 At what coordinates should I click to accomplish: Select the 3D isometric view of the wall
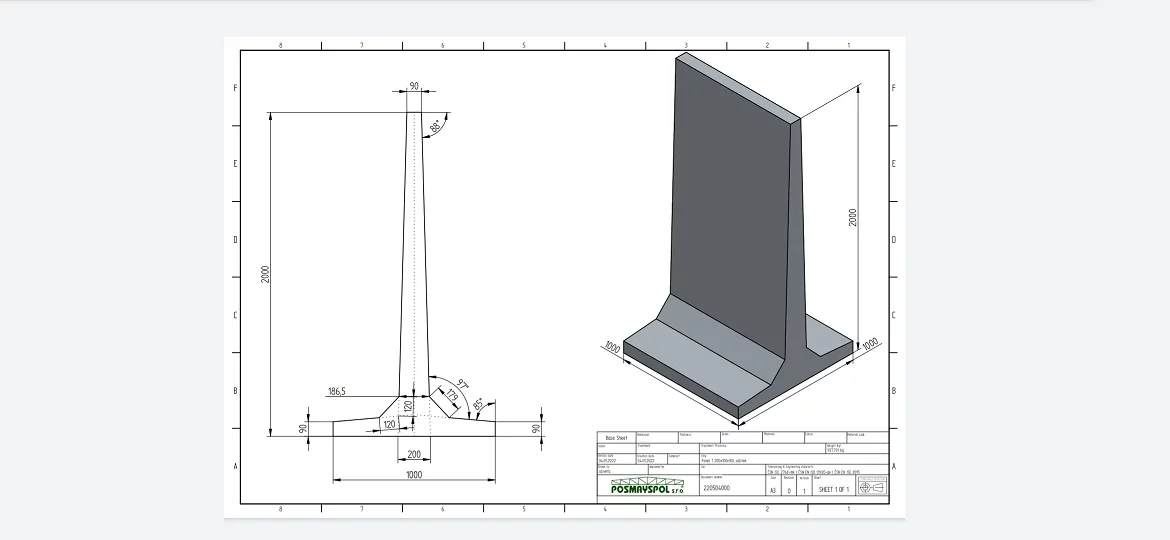point(739,239)
